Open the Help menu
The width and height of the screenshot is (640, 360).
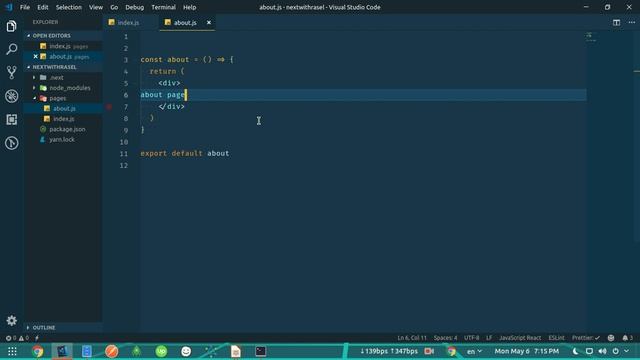[189, 7]
